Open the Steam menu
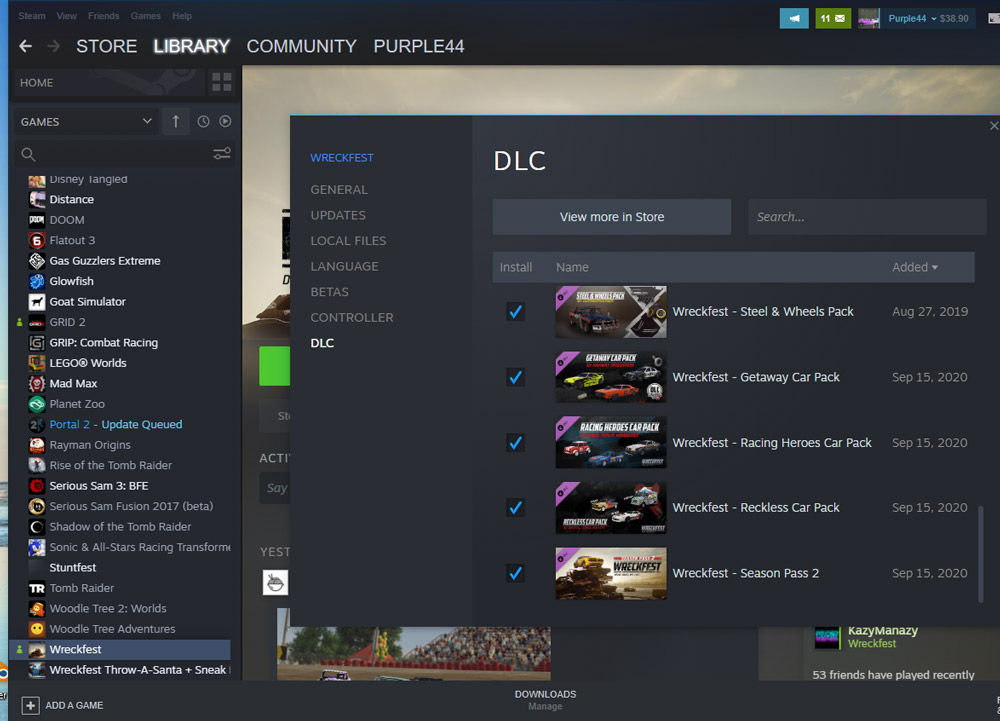Image resolution: width=1000 pixels, height=721 pixels. click(31, 16)
